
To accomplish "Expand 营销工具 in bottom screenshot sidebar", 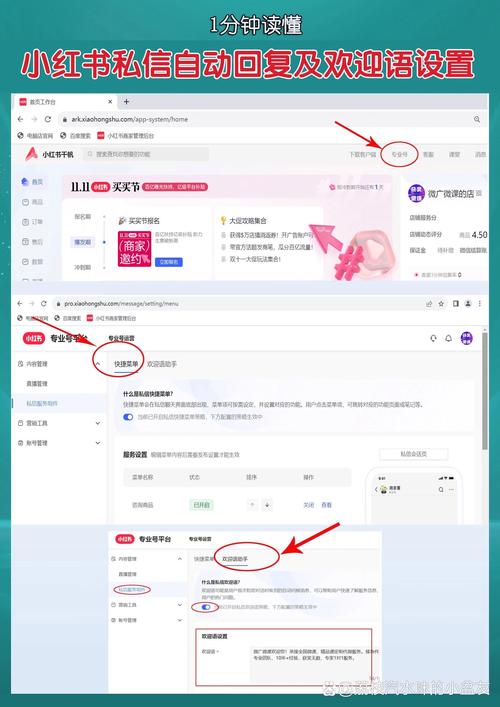I will tap(180, 605).
